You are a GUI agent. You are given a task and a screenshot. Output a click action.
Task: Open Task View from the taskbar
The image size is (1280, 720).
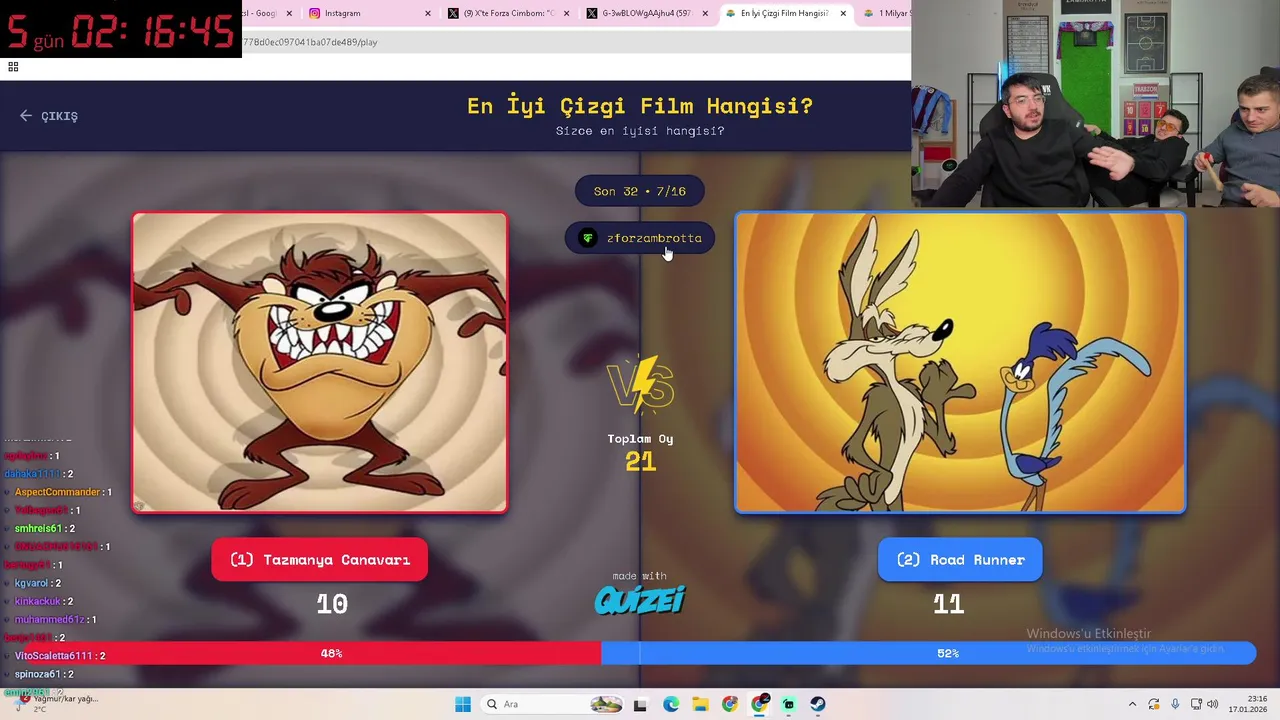[x=640, y=704]
